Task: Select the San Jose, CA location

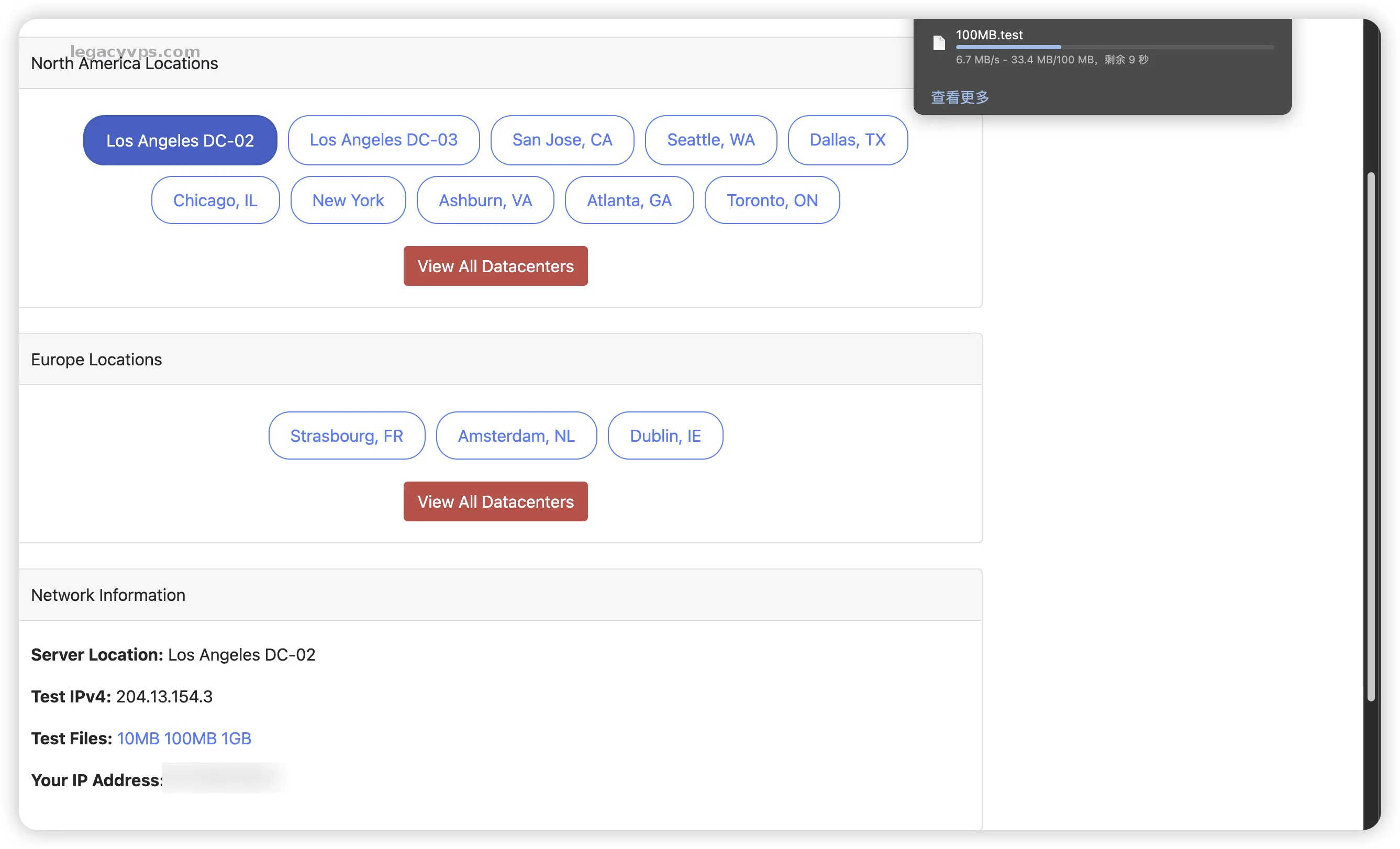Action: (x=562, y=140)
